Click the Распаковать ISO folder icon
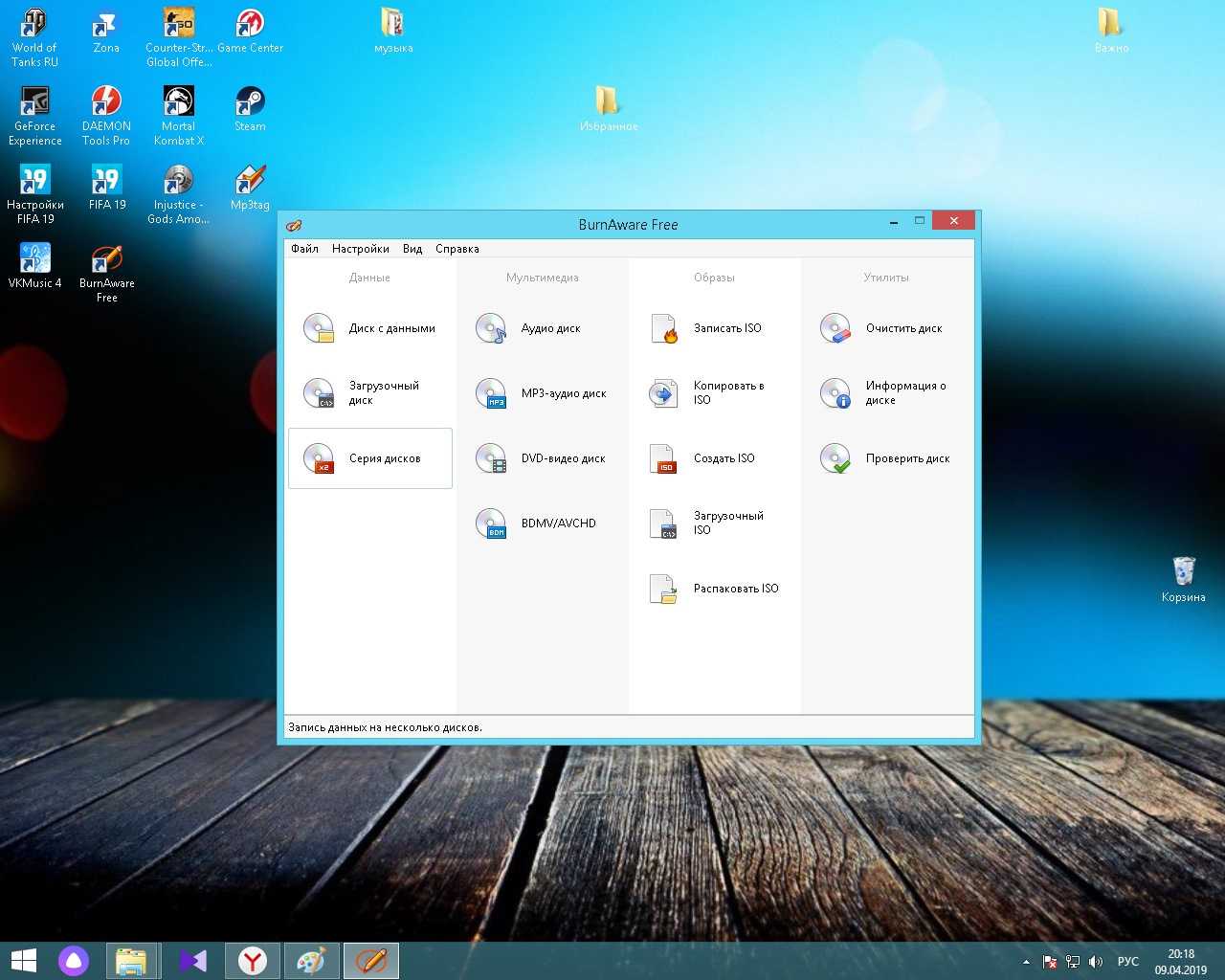 [x=663, y=589]
